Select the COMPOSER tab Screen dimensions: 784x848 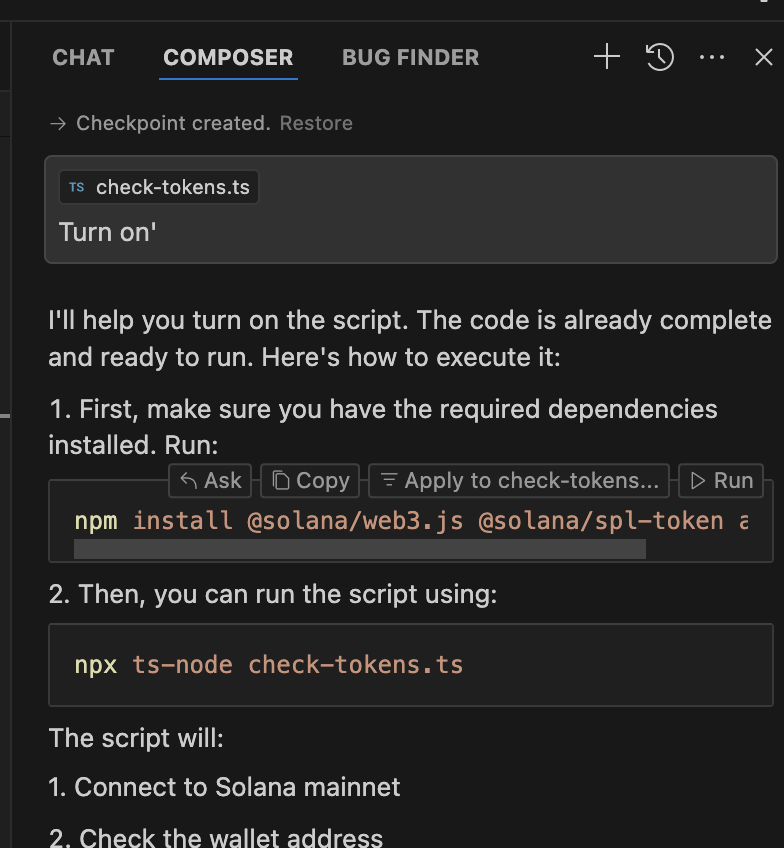pyautogui.click(x=228, y=58)
